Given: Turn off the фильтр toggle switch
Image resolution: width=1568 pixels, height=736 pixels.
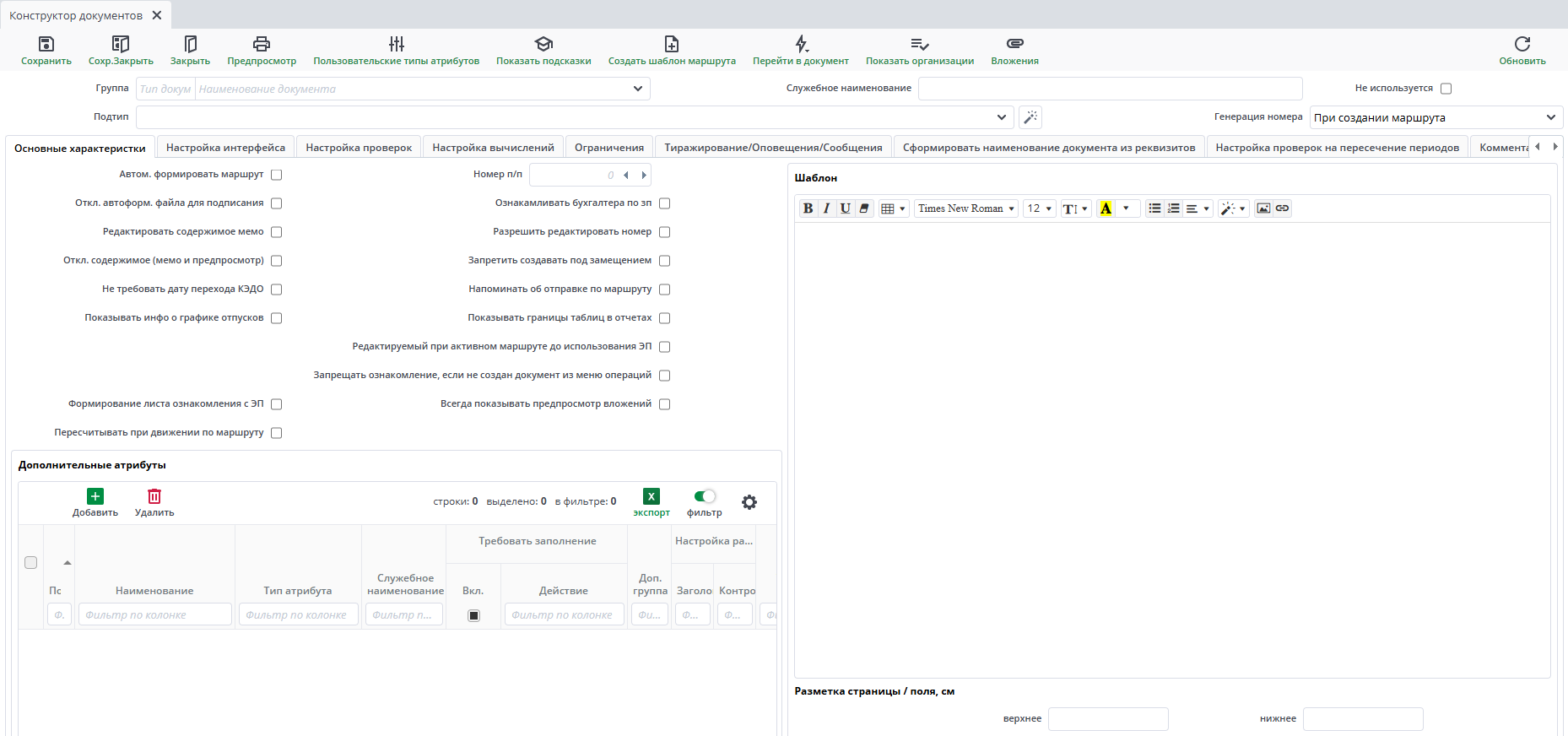Looking at the screenshot, I should [x=704, y=496].
